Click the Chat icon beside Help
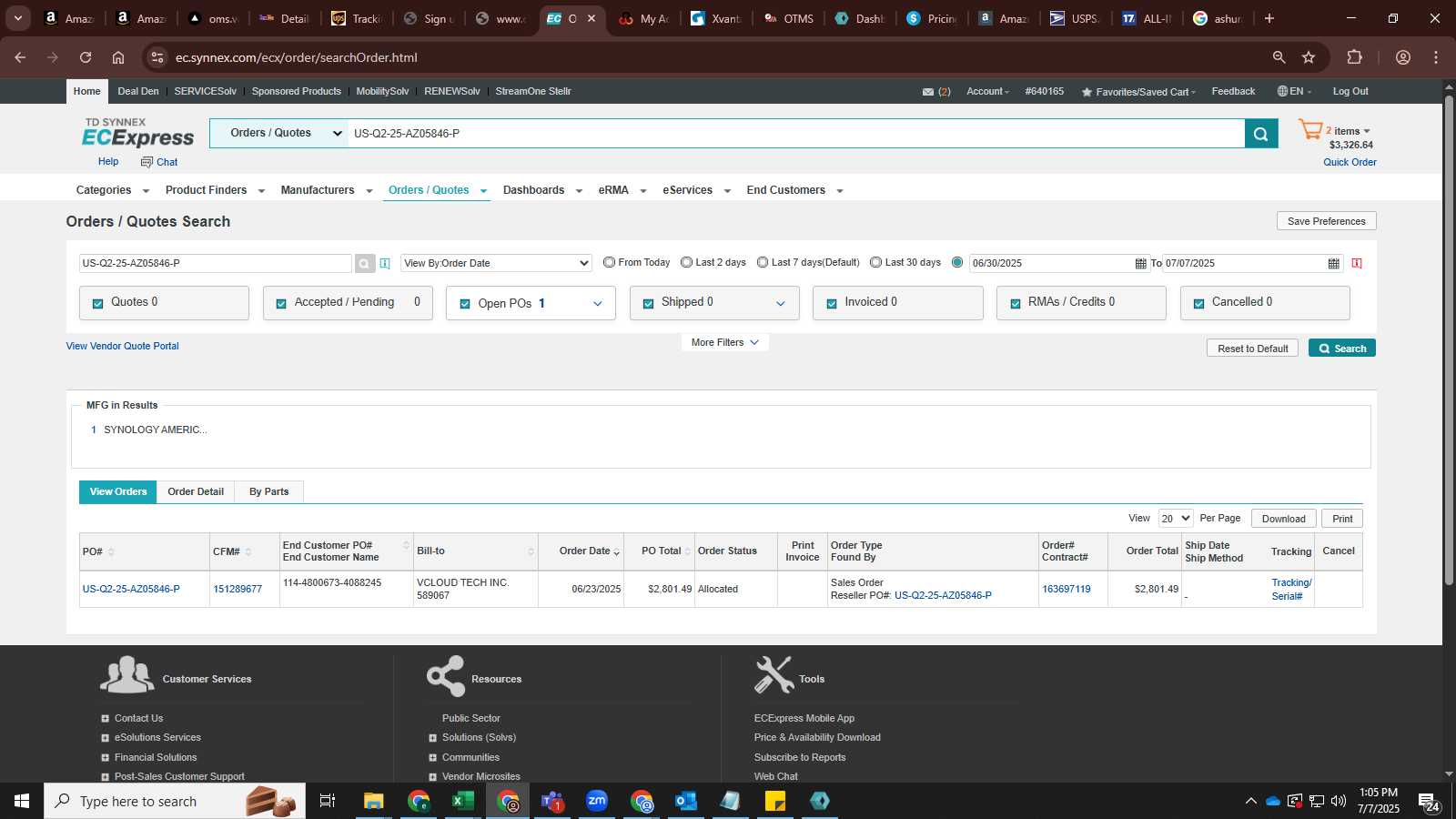Screen dimensions: 1456x819 (x=147, y=162)
